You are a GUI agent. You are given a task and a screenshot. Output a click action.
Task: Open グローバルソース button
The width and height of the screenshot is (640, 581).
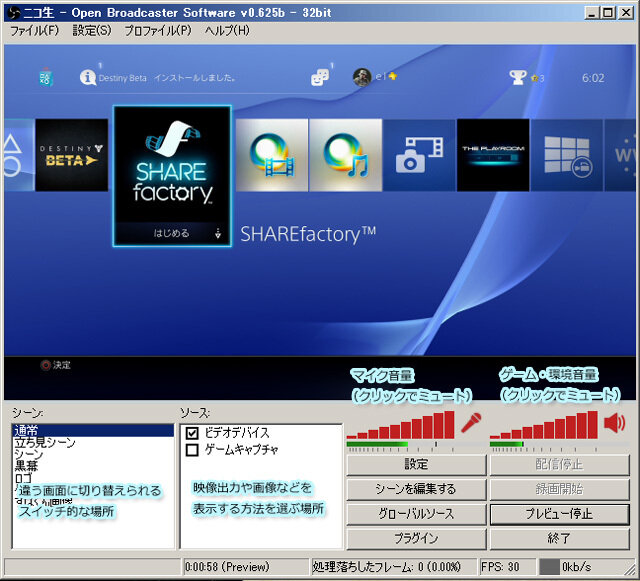pos(416,514)
